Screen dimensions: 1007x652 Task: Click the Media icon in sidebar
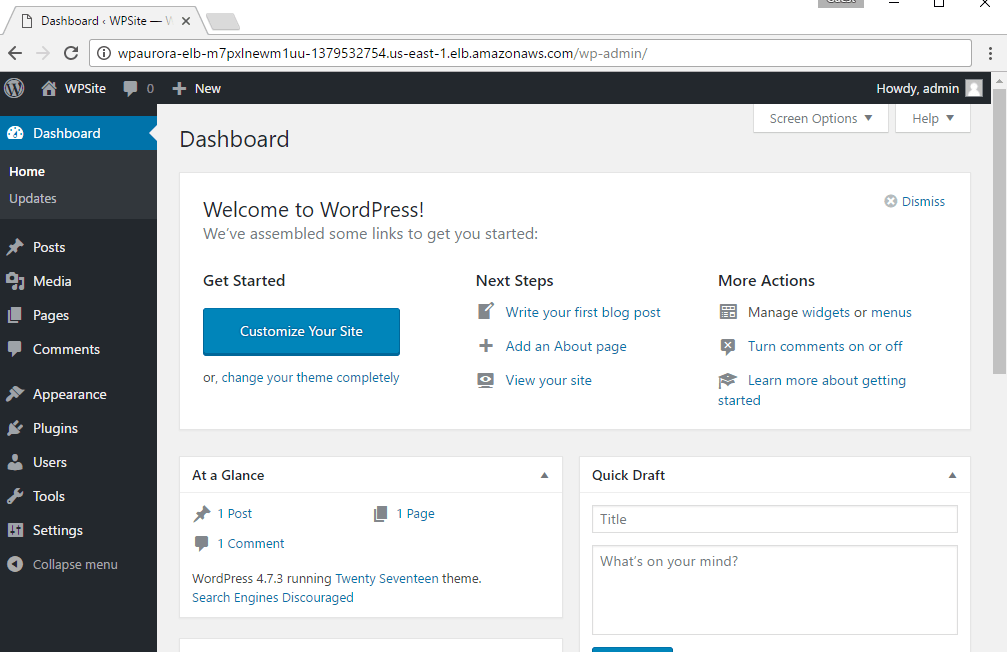15,281
